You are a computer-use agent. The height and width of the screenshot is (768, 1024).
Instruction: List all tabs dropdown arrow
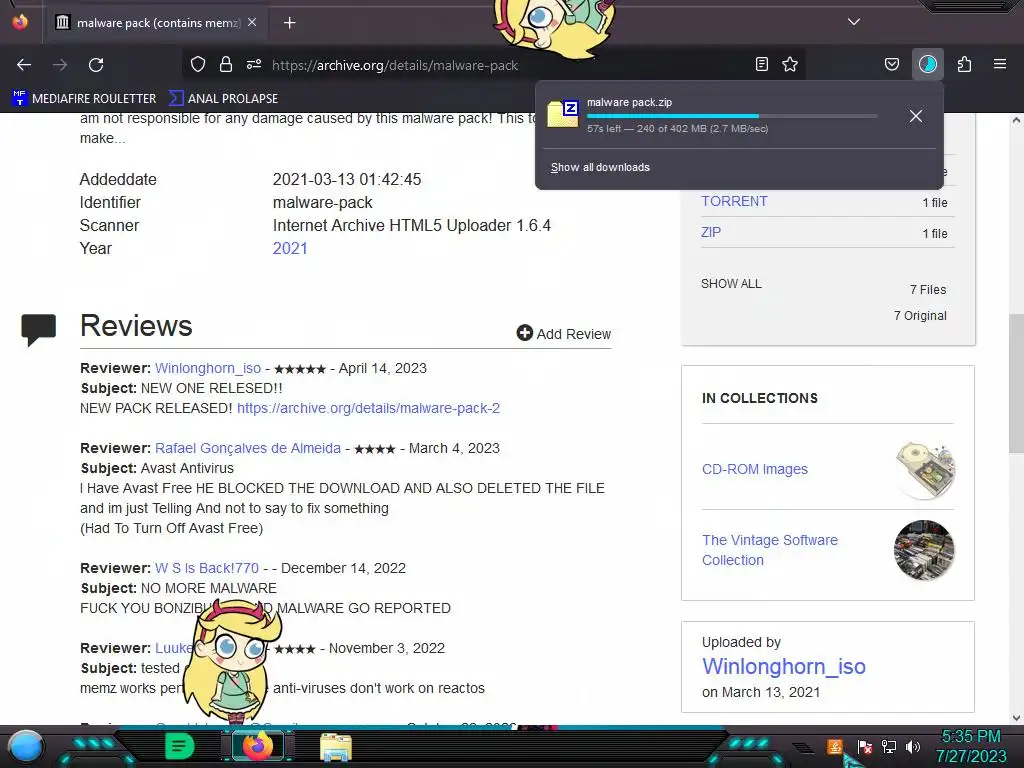(x=854, y=22)
